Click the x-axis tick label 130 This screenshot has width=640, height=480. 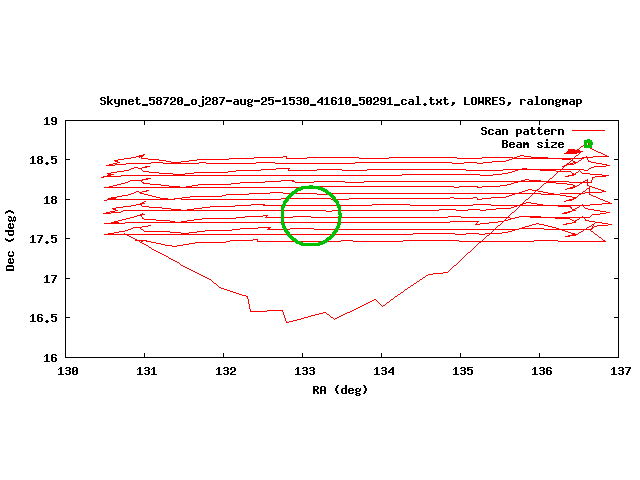point(68,371)
